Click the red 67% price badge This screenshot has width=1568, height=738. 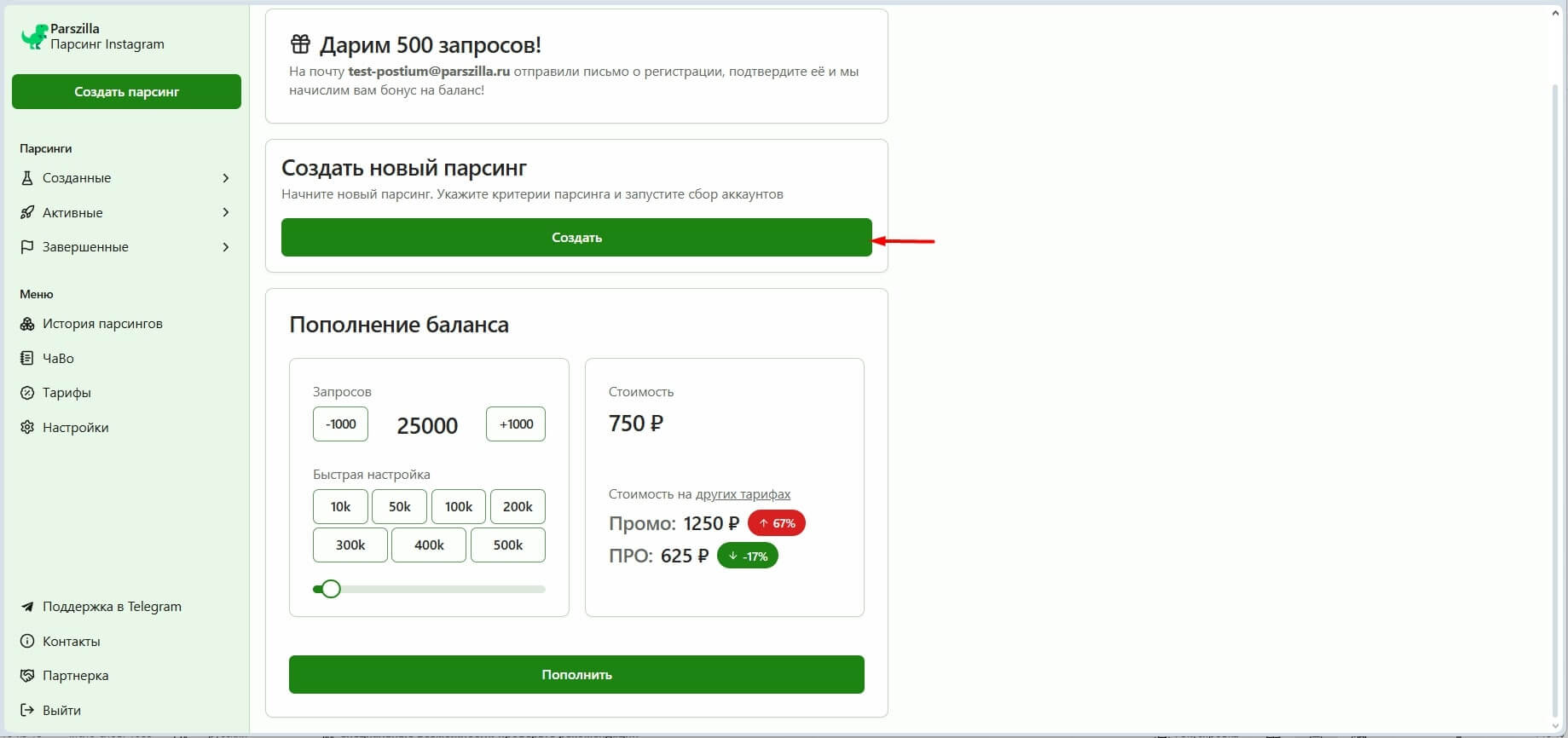point(777,523)
